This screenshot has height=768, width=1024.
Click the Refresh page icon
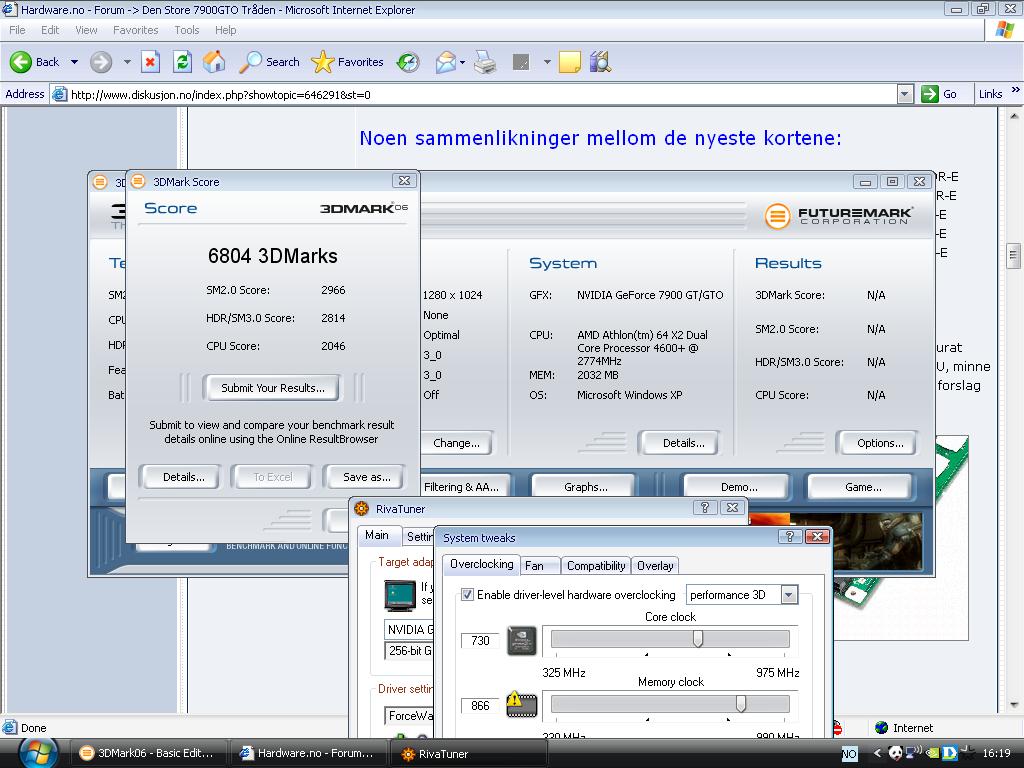tap(182, 62)
